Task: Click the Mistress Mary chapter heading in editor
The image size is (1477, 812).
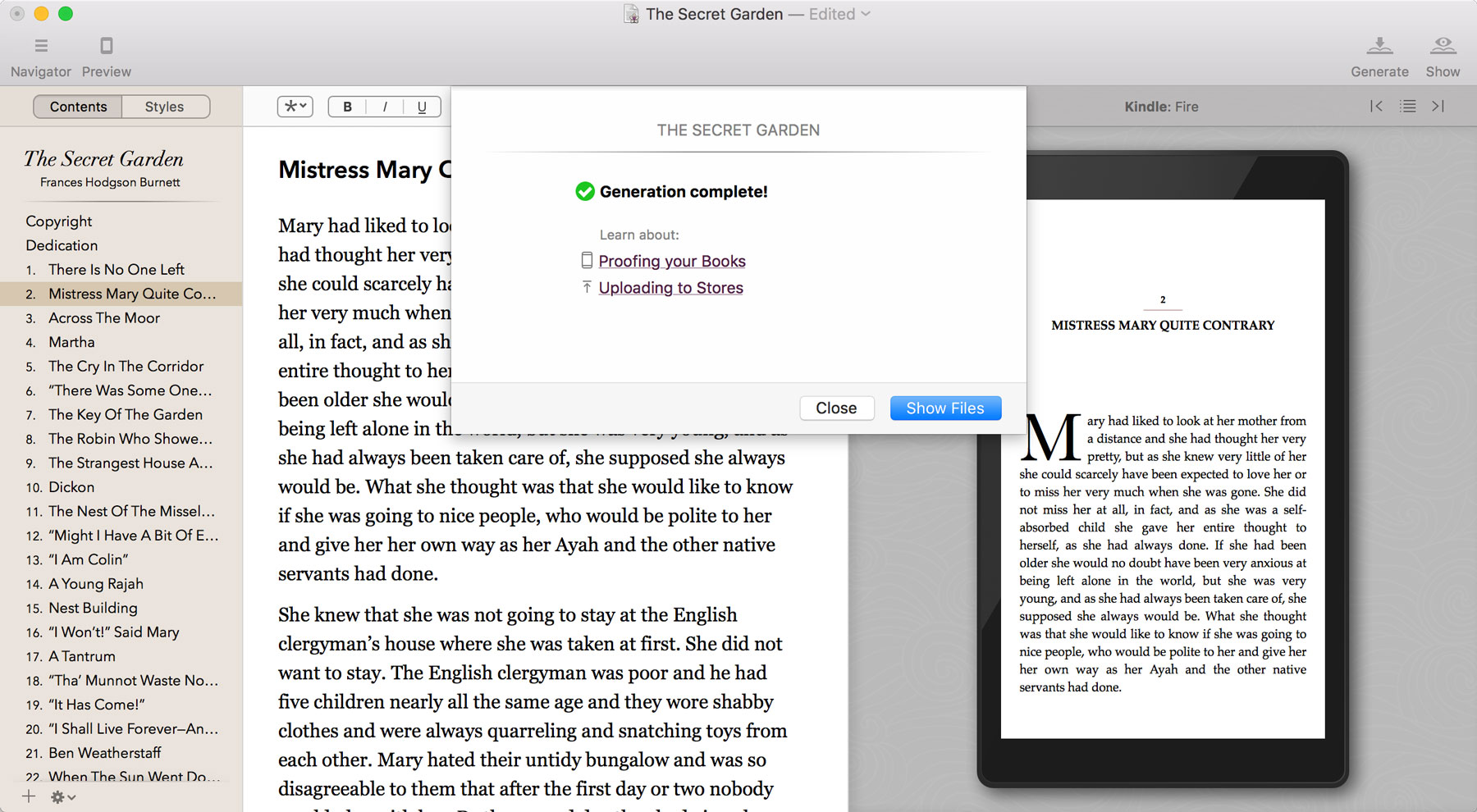Action: (364, 170)
